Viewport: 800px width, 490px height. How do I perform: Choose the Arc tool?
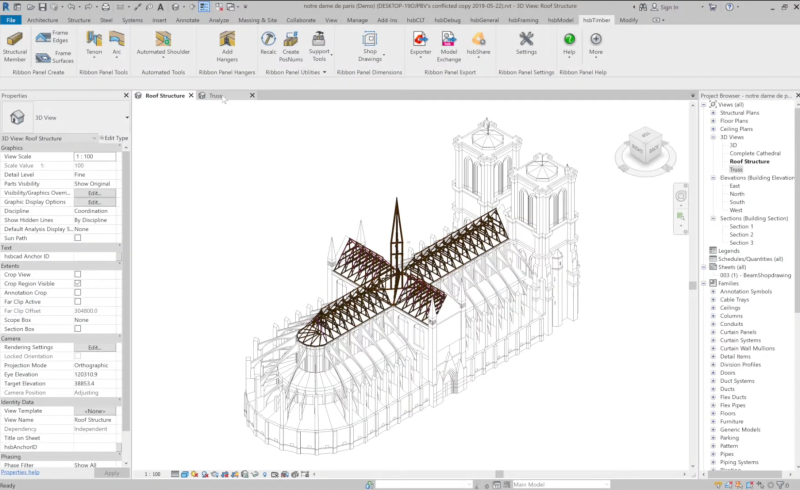(117, 43)
